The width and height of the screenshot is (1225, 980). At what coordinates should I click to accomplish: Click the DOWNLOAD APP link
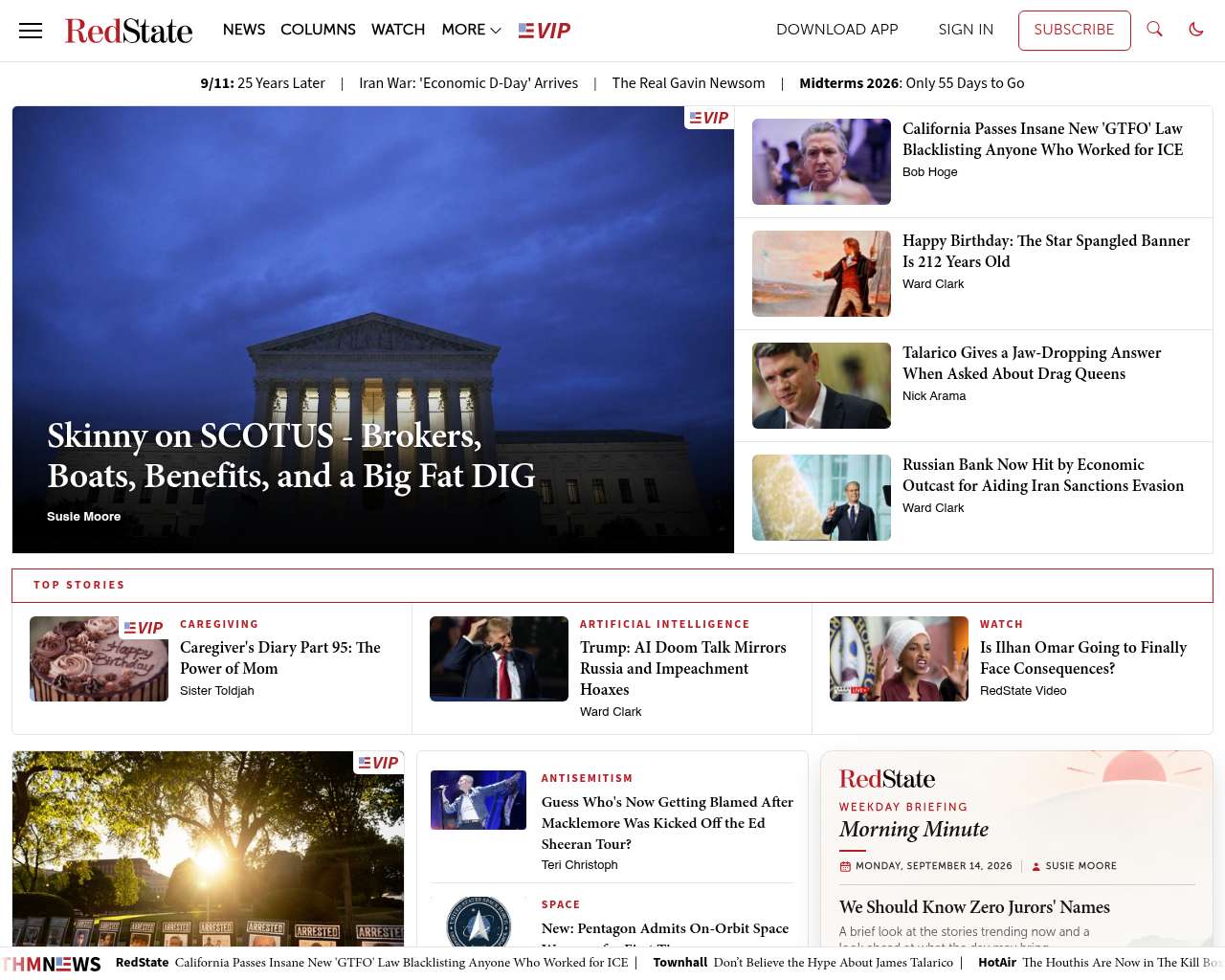837,30
